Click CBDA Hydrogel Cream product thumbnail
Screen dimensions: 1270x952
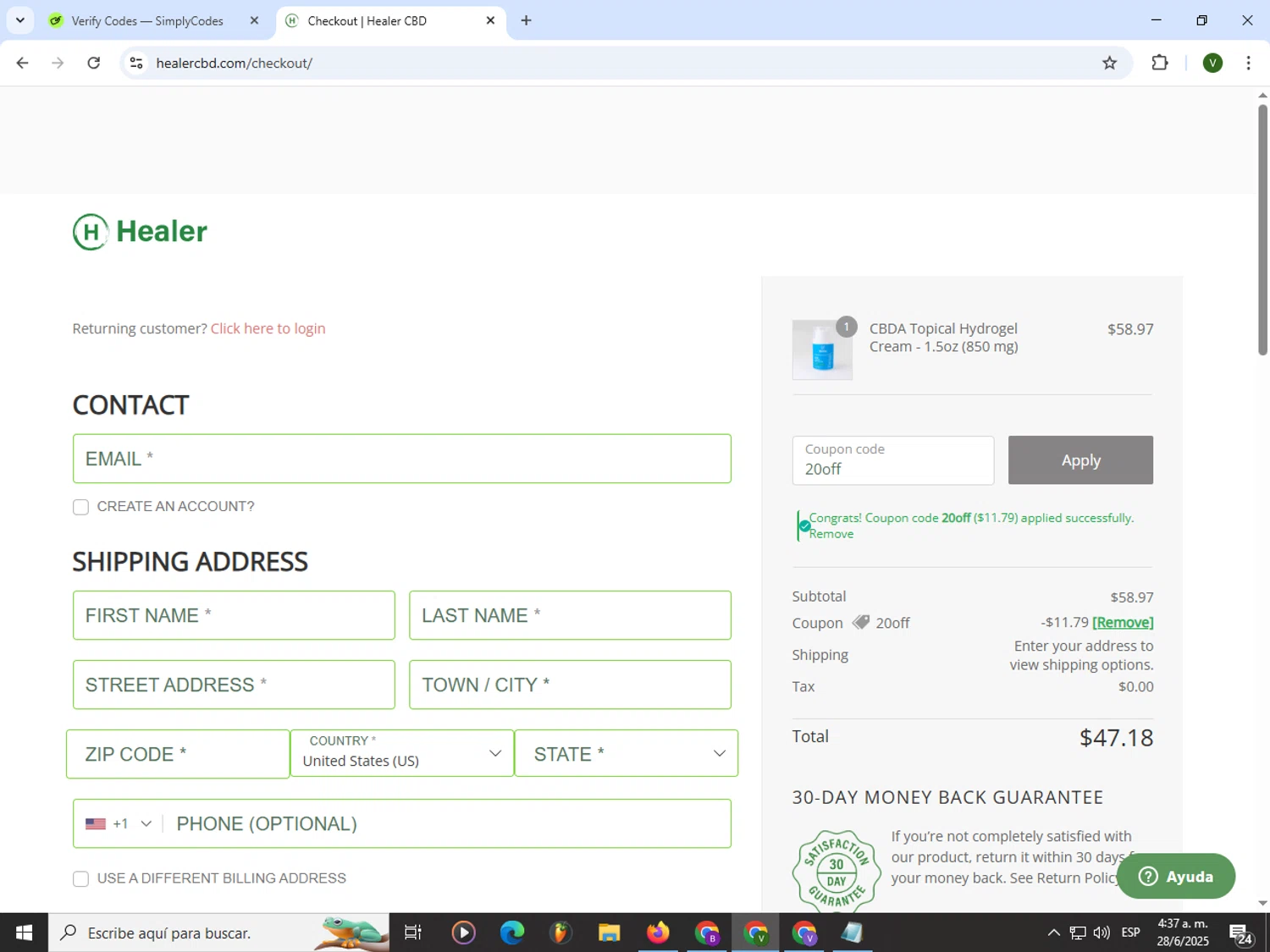click(822, 349)
